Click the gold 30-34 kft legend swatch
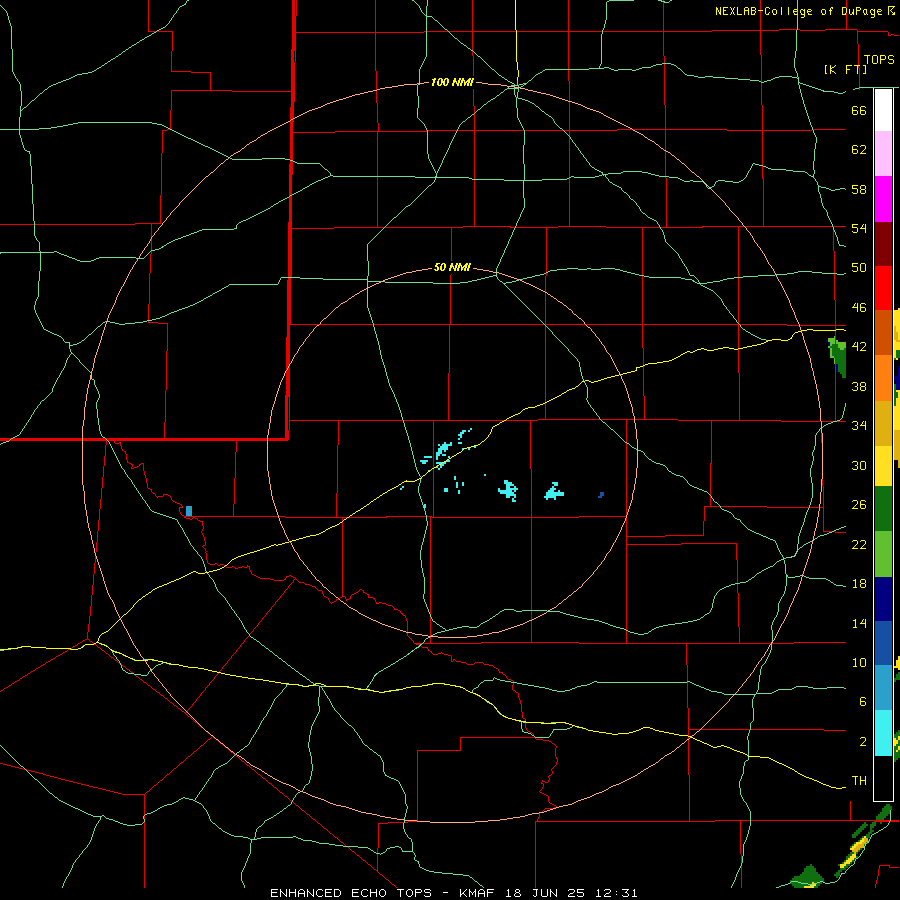The height and width of the screenshot is (900, 900). (883, 424)
